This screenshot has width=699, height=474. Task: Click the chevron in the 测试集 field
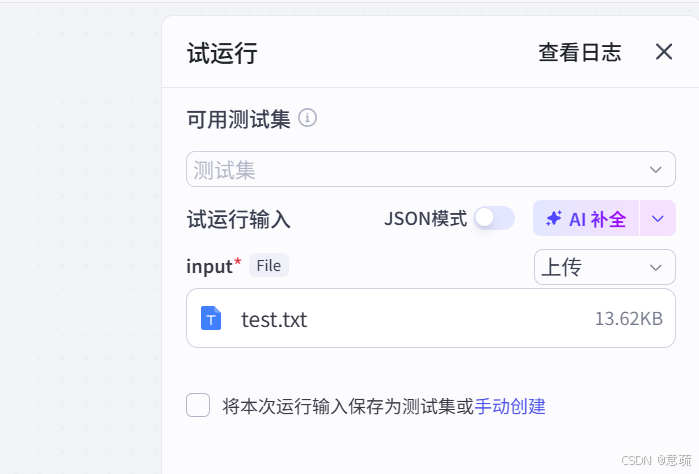(x=656, y=169)
